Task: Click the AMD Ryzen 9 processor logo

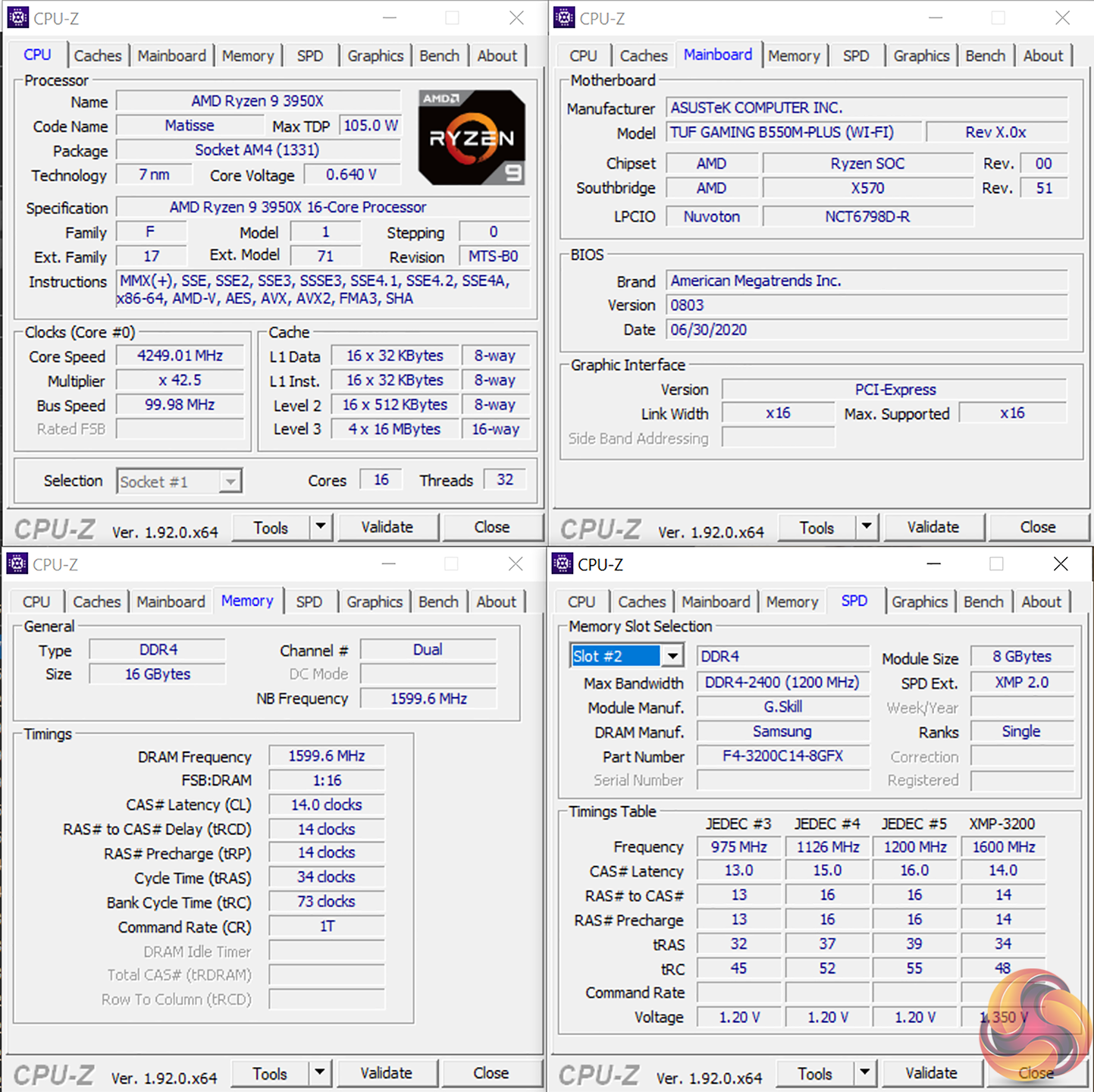Action: pyautogui.click(x=472, y=137)
